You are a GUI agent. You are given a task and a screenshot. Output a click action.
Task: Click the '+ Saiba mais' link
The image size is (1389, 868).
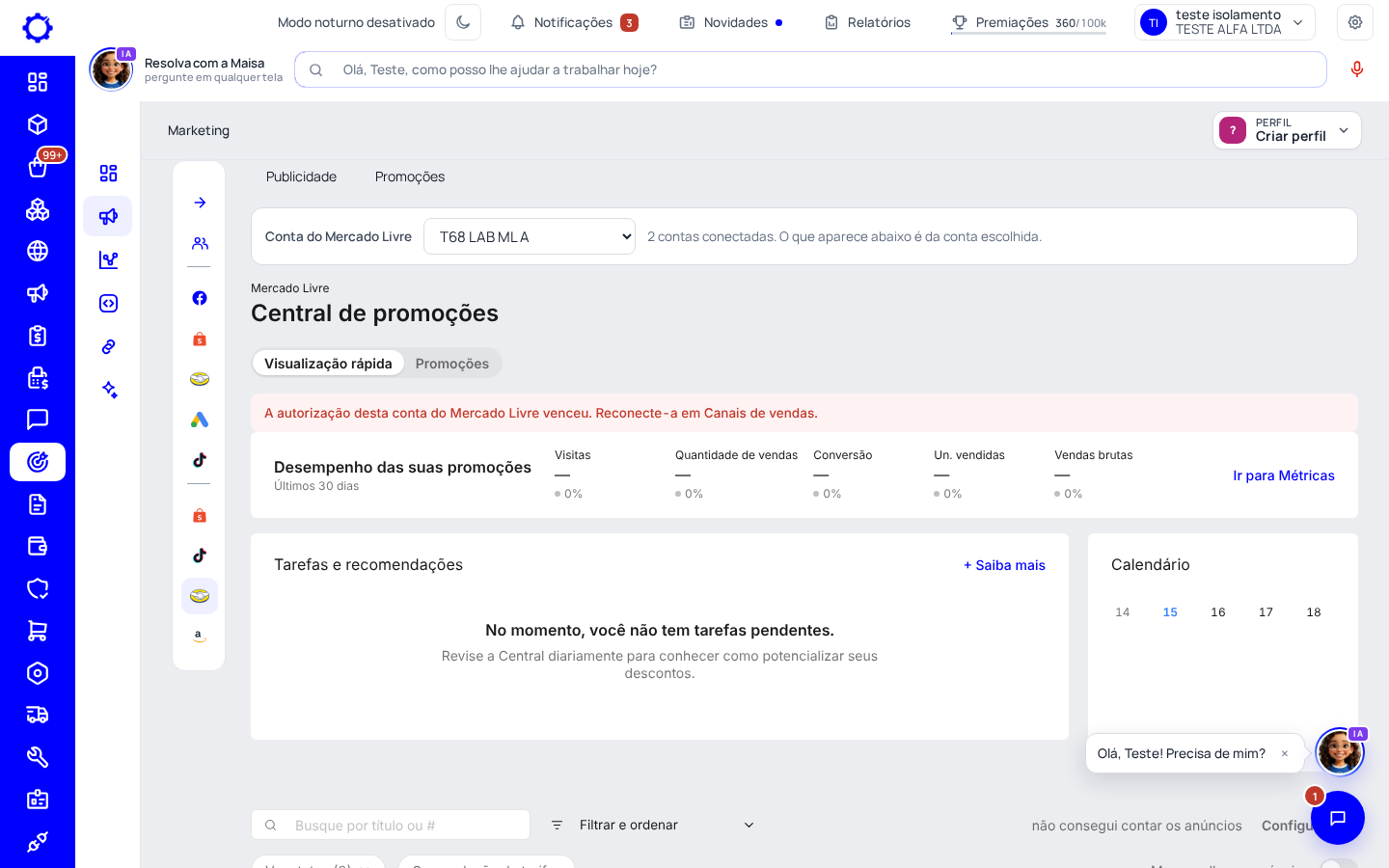coord(1004,565)
